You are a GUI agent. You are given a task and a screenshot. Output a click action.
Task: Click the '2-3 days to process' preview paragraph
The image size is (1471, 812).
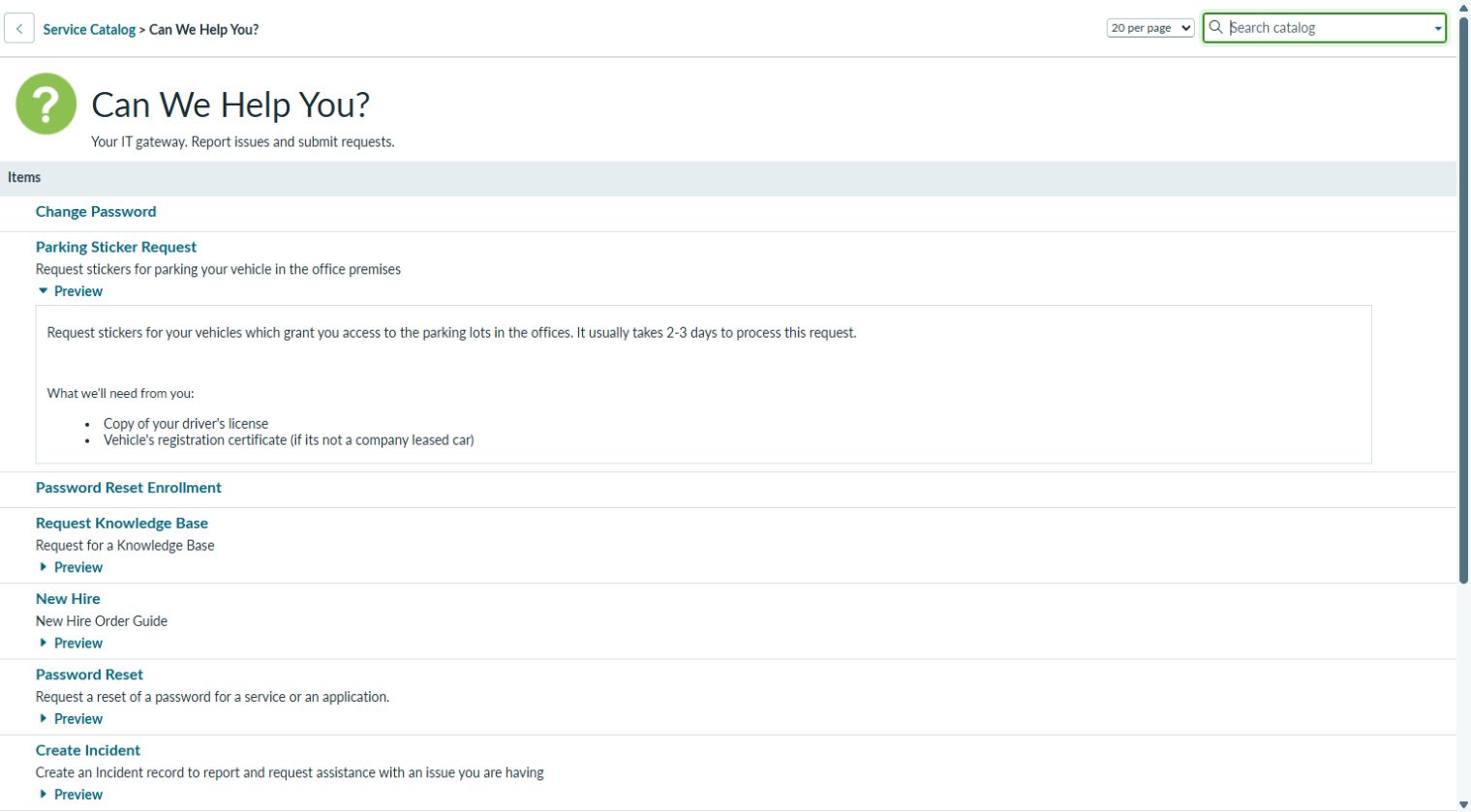[x=451, y=332]
